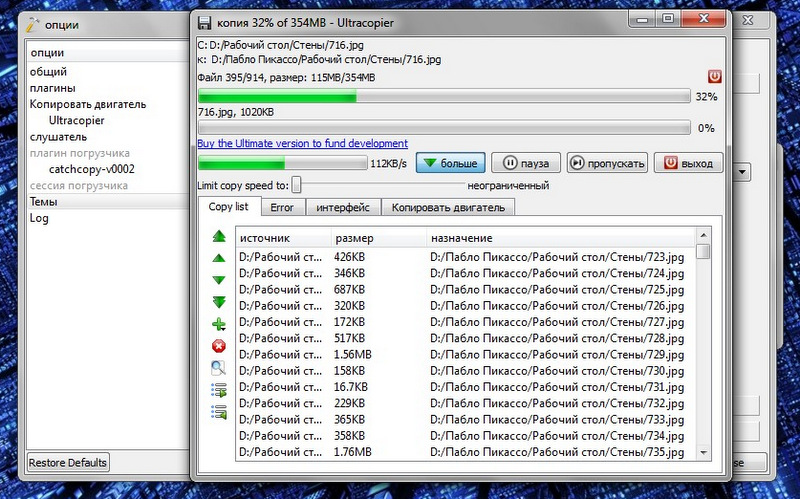Open the интерфейс tab
Image resolution: width=800 pixels, height=499 pixels.
pyautogui.click(x=343, y=208)
